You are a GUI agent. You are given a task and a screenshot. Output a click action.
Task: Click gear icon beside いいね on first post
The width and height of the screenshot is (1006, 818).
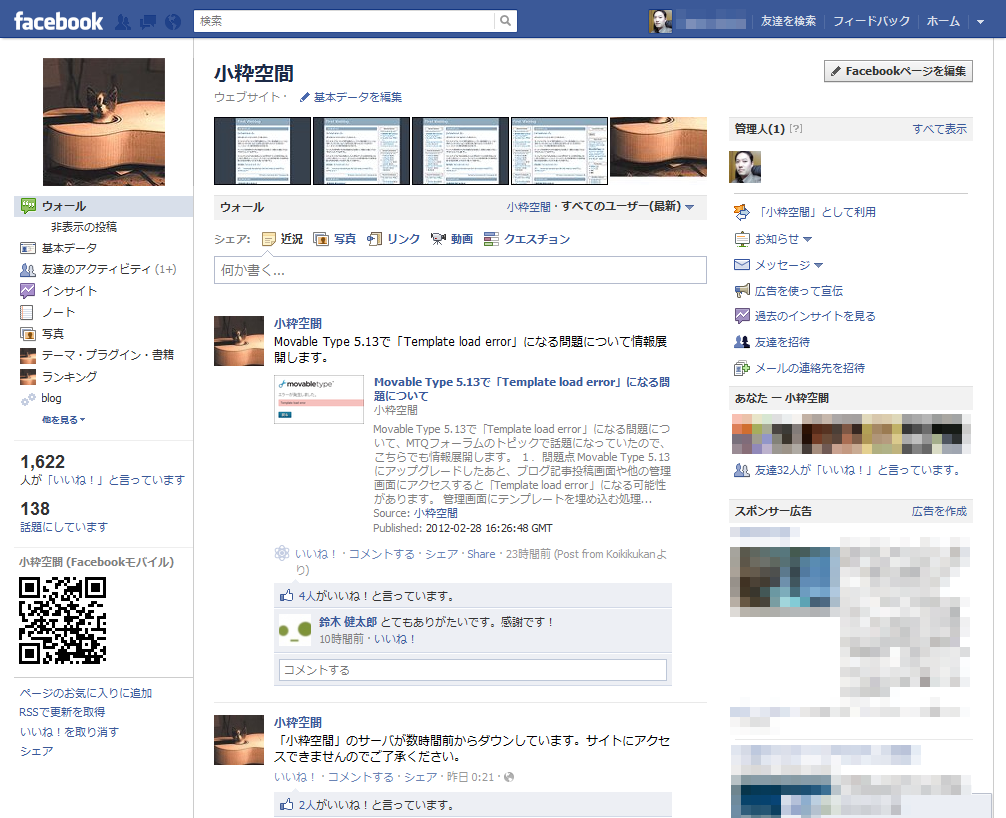tap(282, 553)
